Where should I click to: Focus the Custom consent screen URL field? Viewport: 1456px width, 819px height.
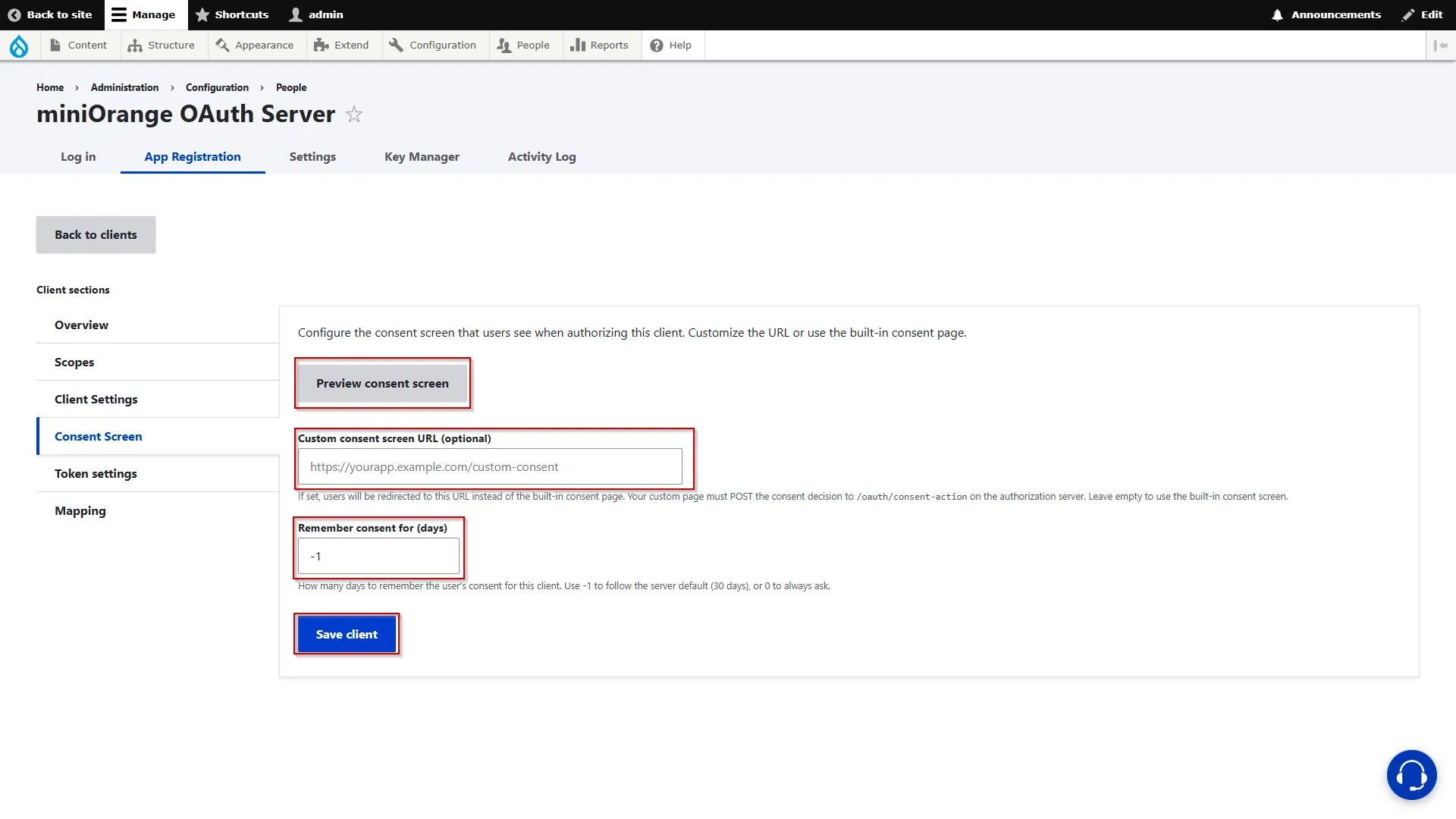click(490, 467)
